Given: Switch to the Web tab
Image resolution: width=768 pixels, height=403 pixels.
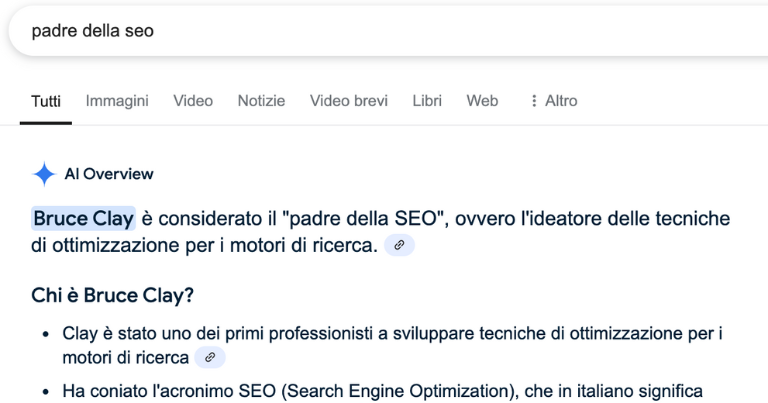Looking at the screenshot, I should tap(482, 101).
